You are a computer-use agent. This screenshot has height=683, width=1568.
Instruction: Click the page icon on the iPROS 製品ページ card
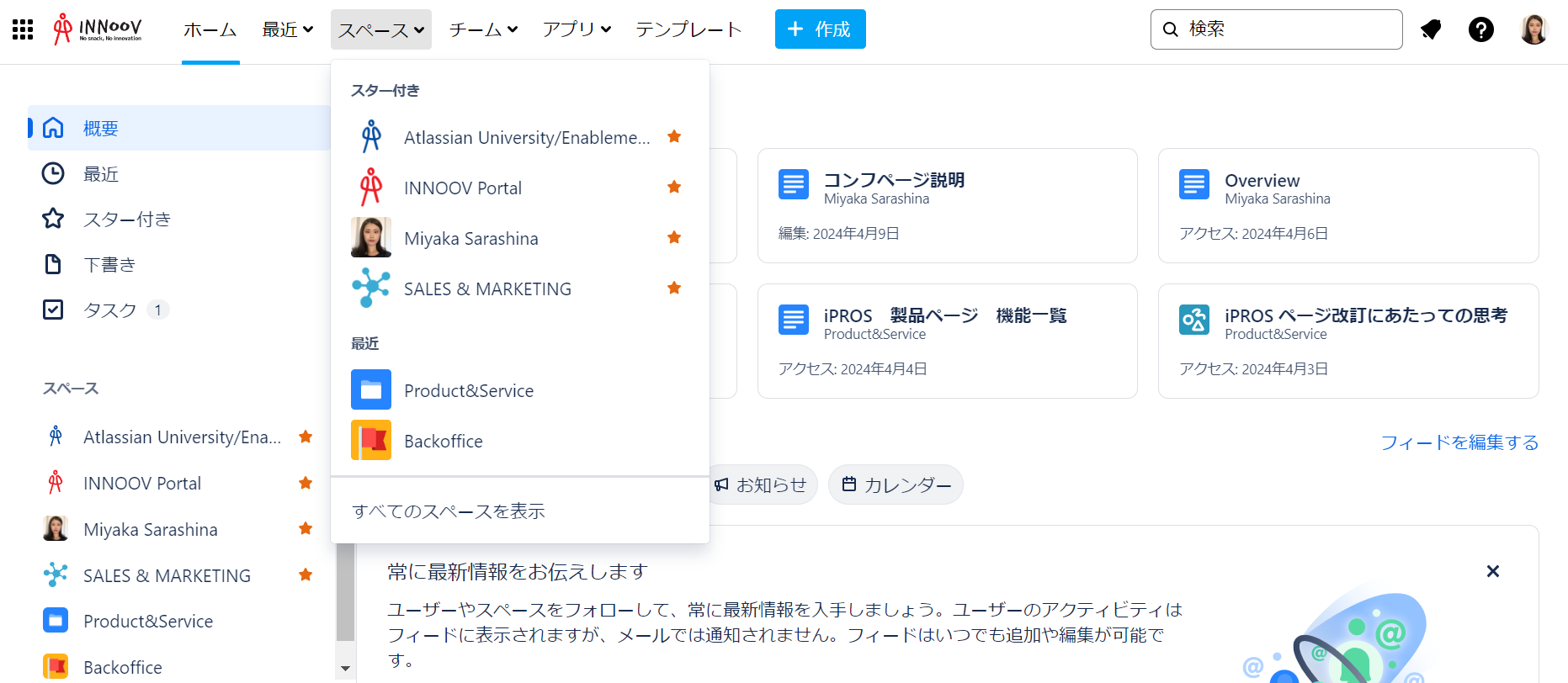[794, 320]
